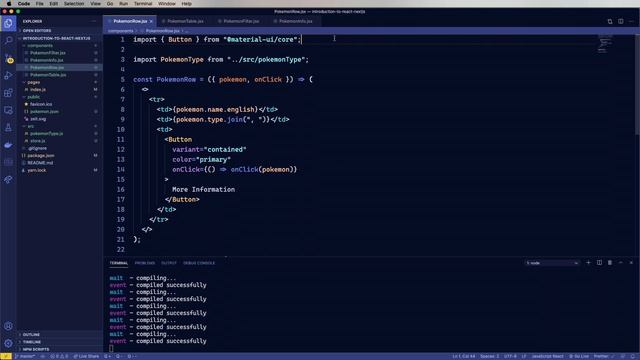640x360 pixels.
Task: Switch to the Output panel tab
Action: click(x=169, y=263)
